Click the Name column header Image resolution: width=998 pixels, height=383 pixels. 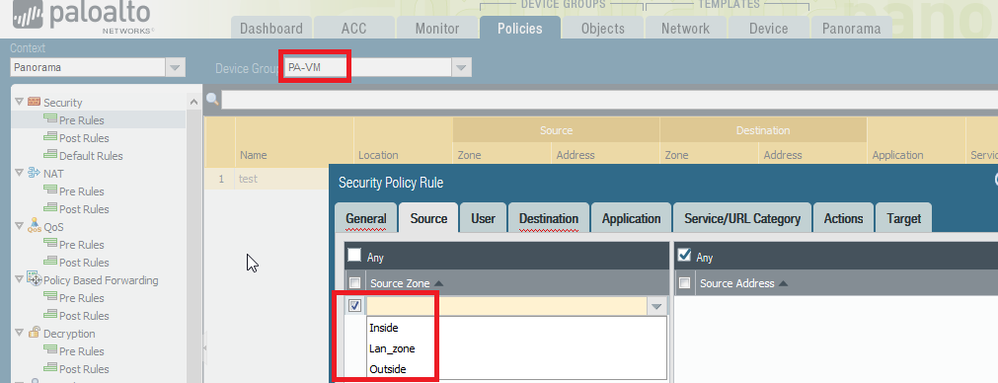253,155
